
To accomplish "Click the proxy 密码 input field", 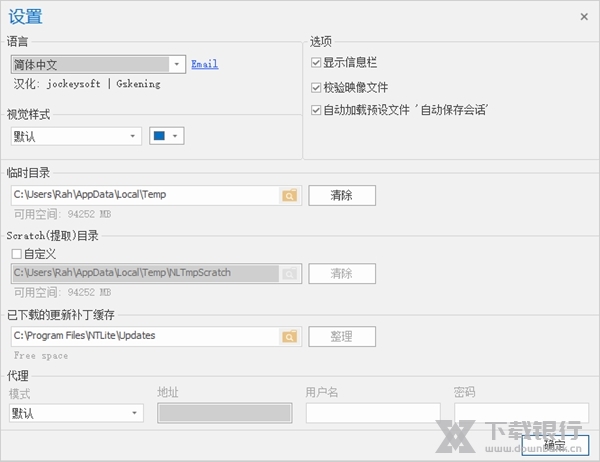I will click(522, 413).
